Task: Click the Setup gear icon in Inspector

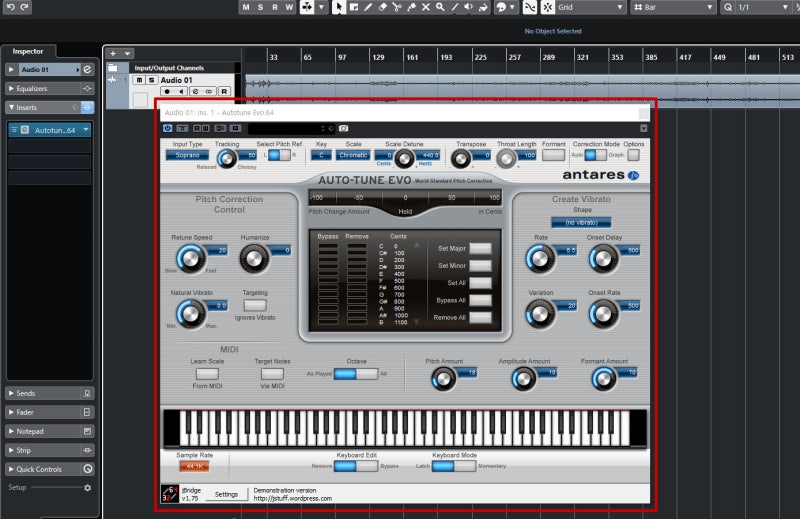Action: click(x=87, y=488)
